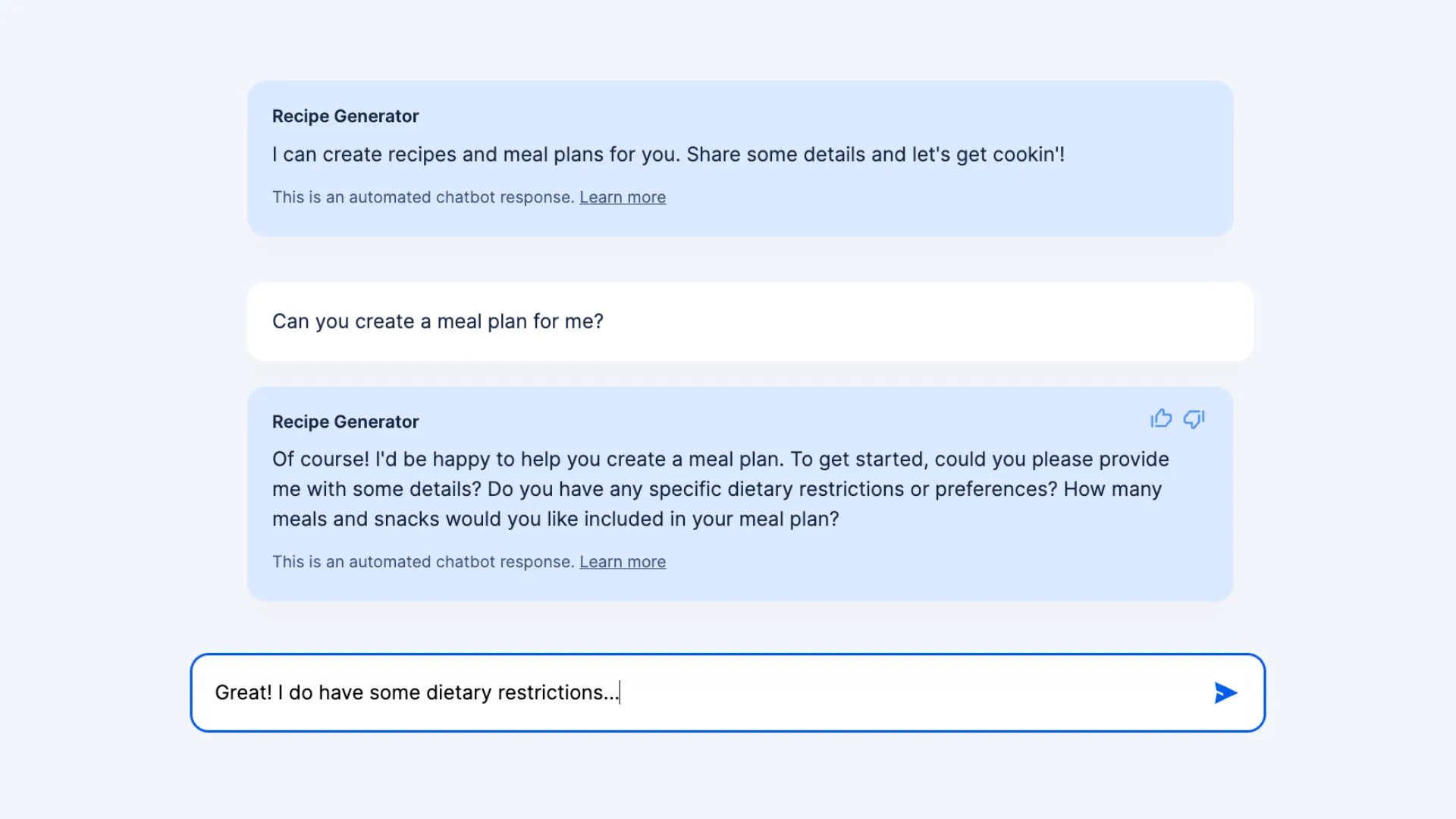Open Learn more link under meal plan reply
1456x819 pixels.
click(x=623, y=562)
